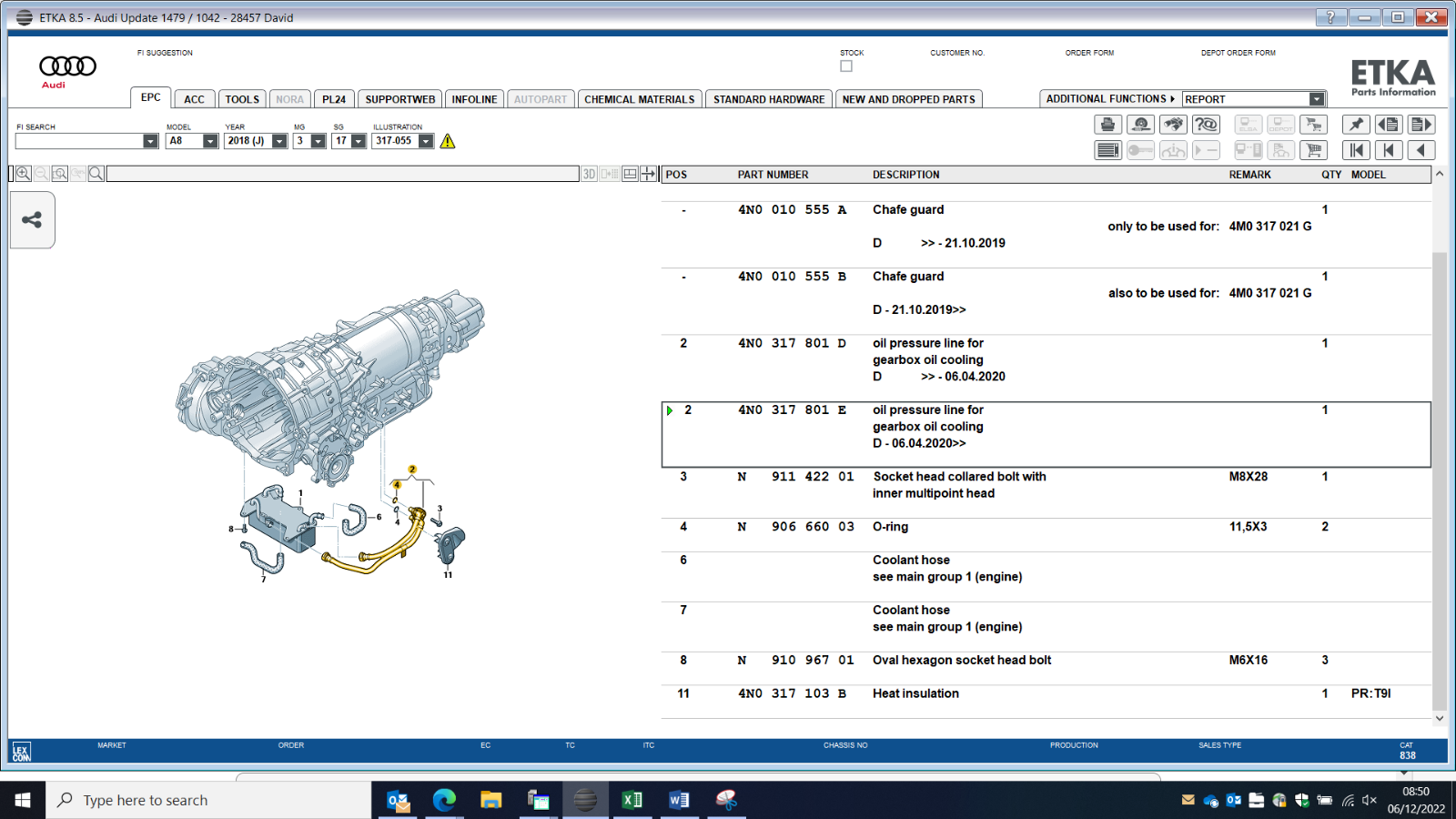1456x819 pixels.
Task: Click the printer icon in the toolbar
Action: point(1107,125)
